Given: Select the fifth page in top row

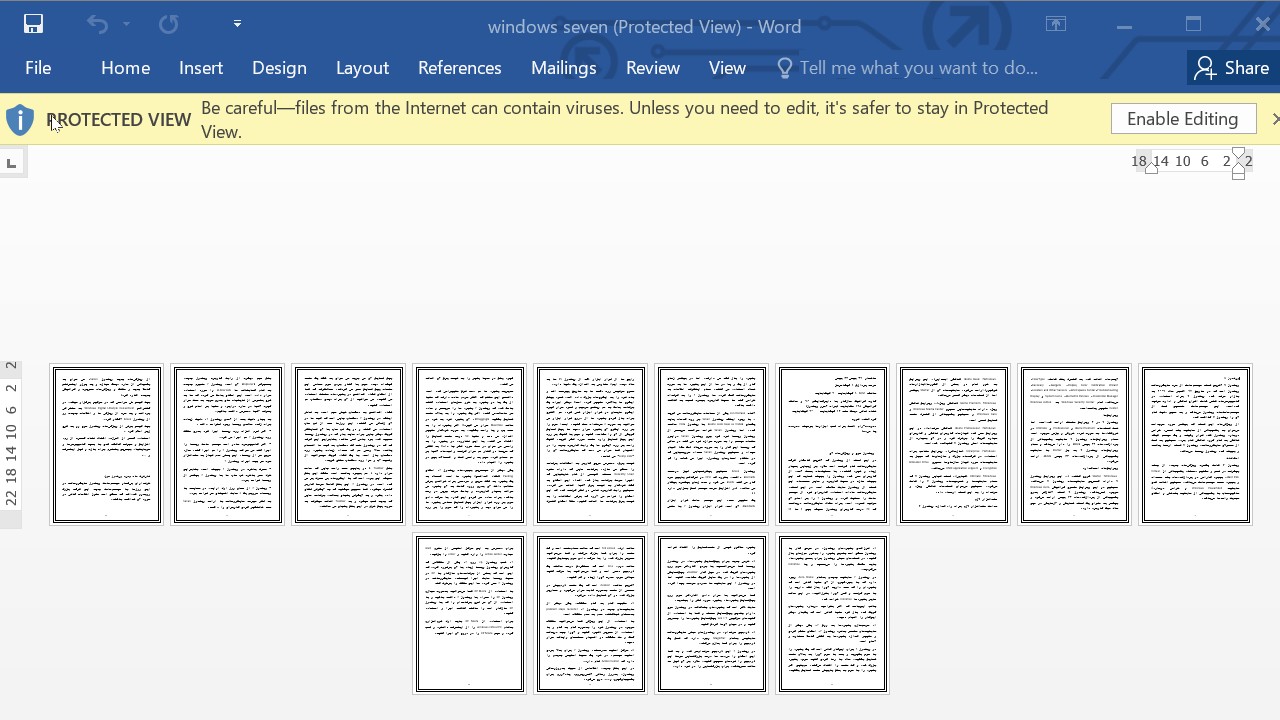Looking at the screenshot, I should (591, 445).
